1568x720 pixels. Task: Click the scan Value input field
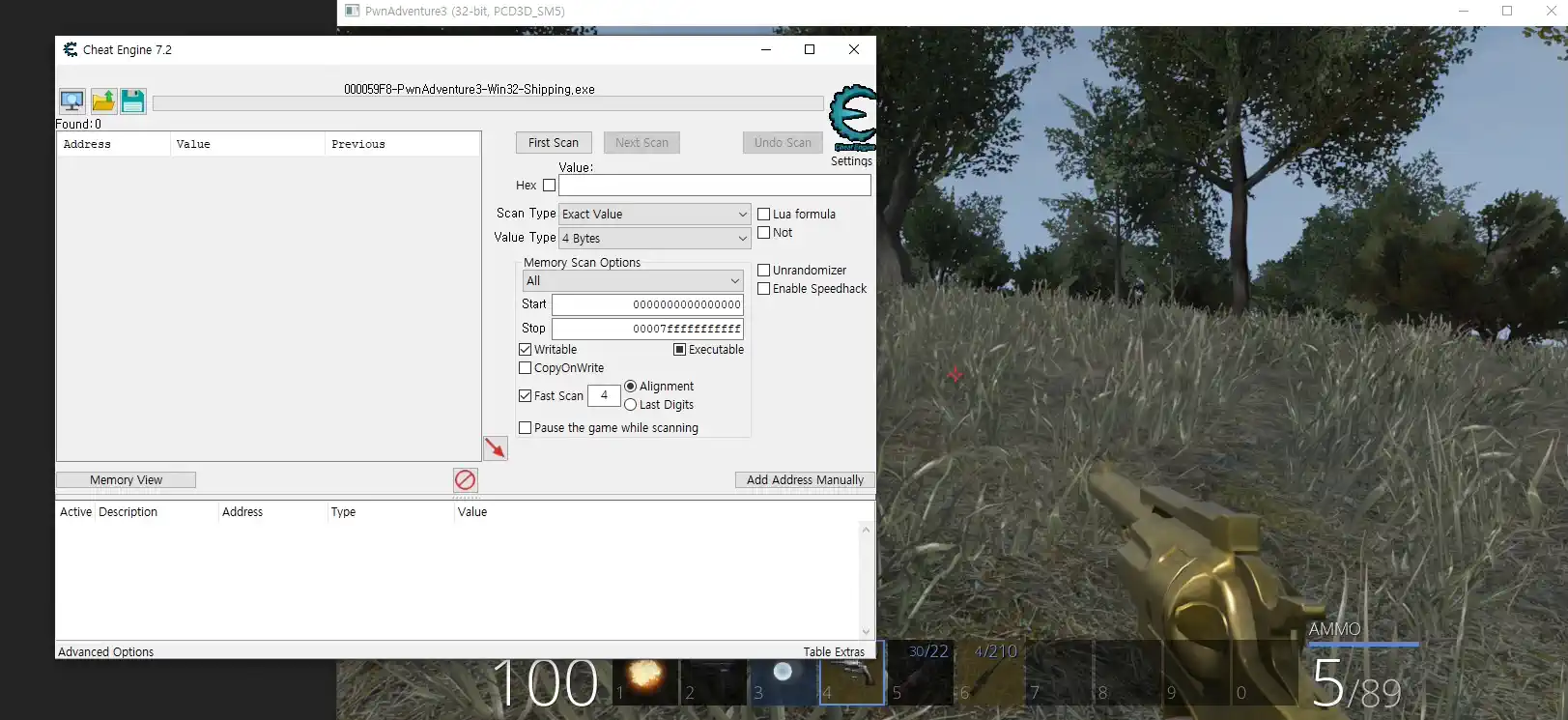pyautogui.click(x=714, y=186)
